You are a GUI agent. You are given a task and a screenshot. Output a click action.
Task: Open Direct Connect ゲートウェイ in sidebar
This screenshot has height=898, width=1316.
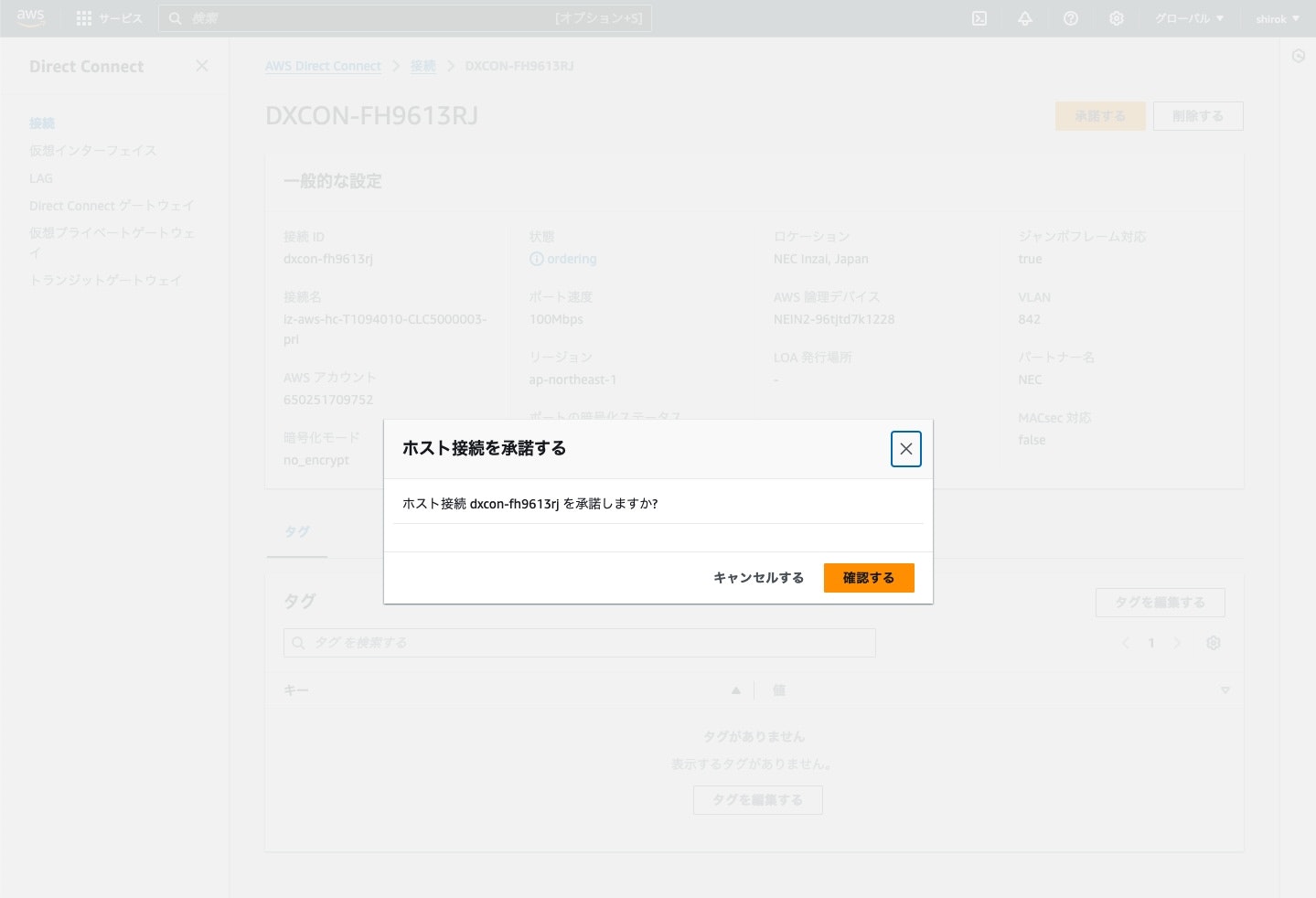[x=112, y=206]
